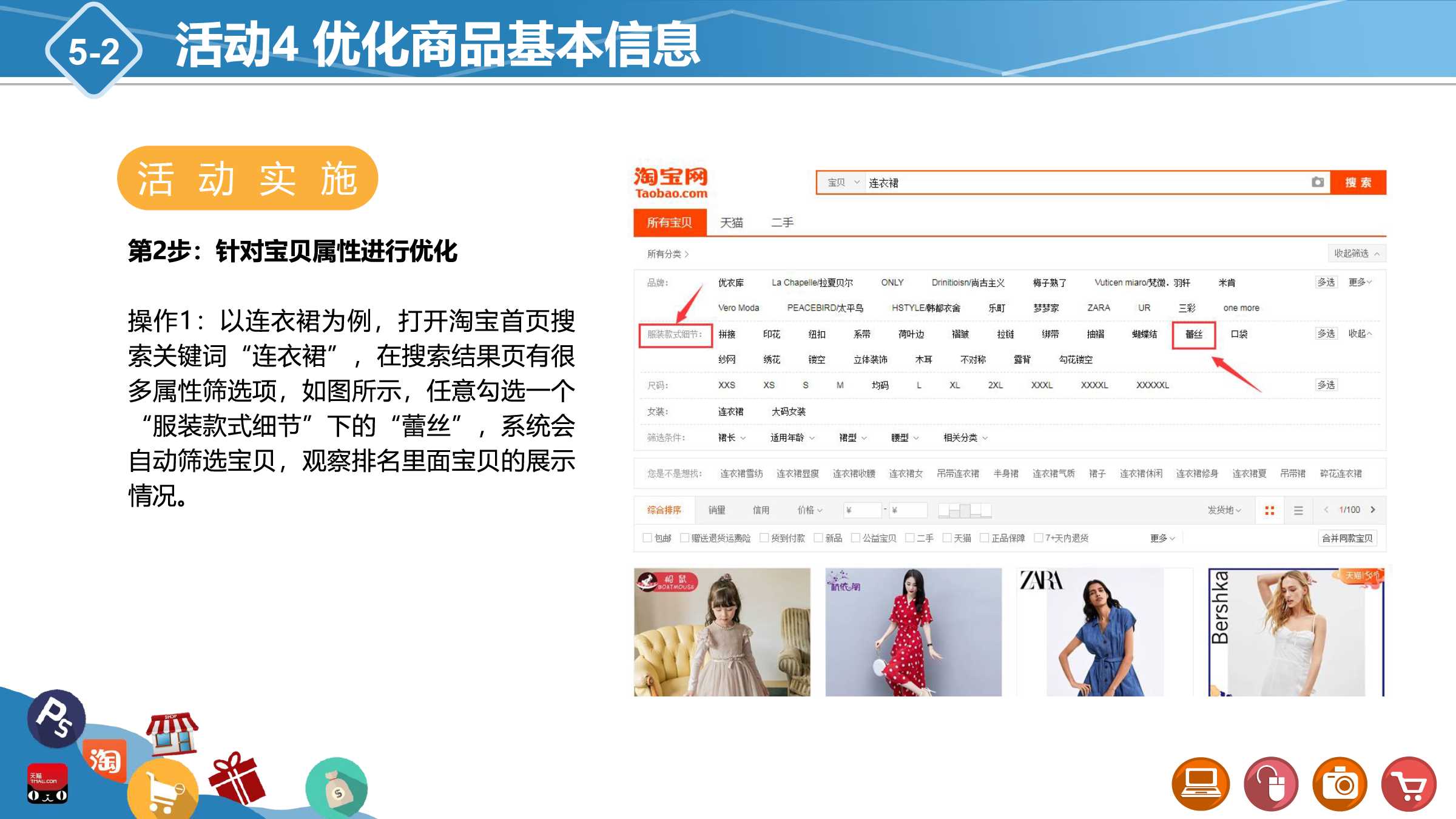Enable the 包邮 checkbox
The width and height of the screenshot is (1456, 819).
click(x=647, y=538)
